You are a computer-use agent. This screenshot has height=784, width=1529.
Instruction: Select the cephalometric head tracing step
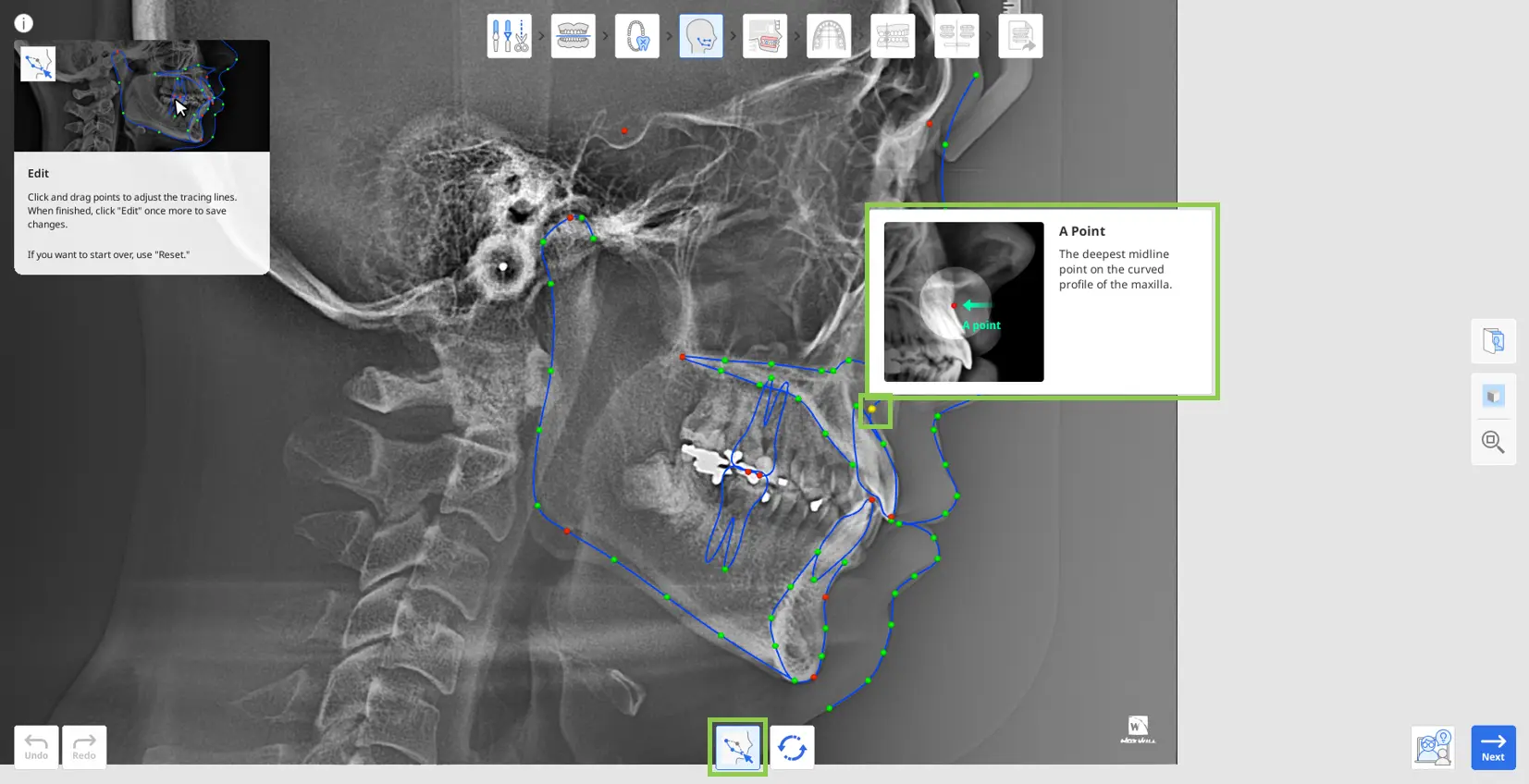[700, 36]
